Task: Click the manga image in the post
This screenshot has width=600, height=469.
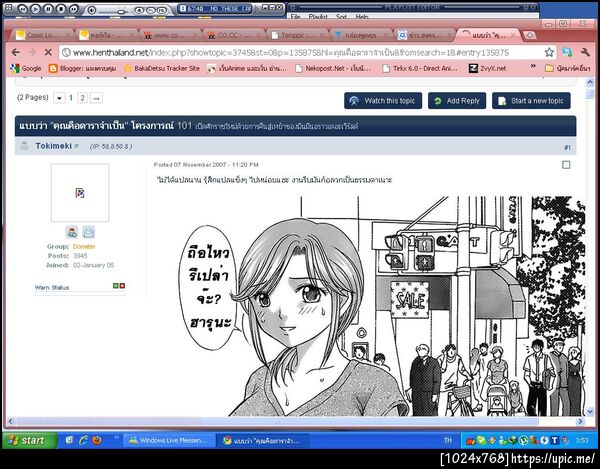Action: (x=381, y=306)
